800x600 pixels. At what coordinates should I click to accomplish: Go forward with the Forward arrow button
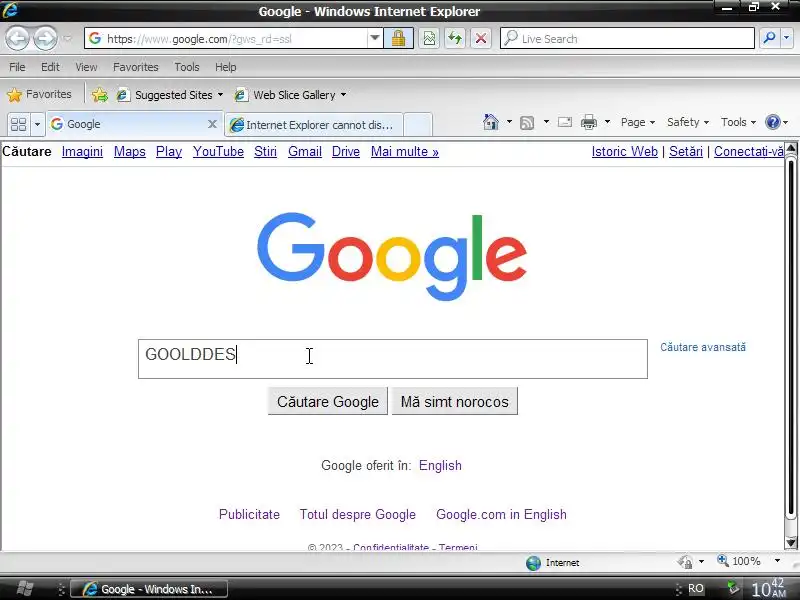(x=45, y=38)
